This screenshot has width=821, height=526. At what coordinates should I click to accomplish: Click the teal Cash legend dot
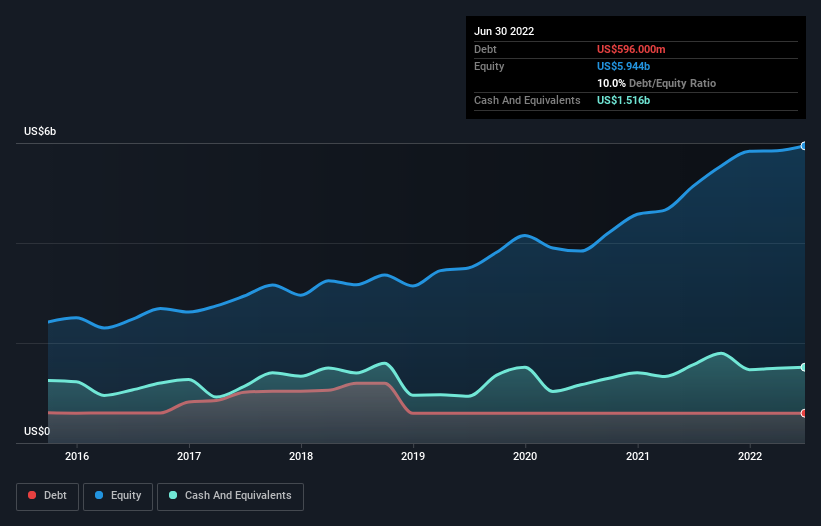pyautogui.click(x=173, y=495)
